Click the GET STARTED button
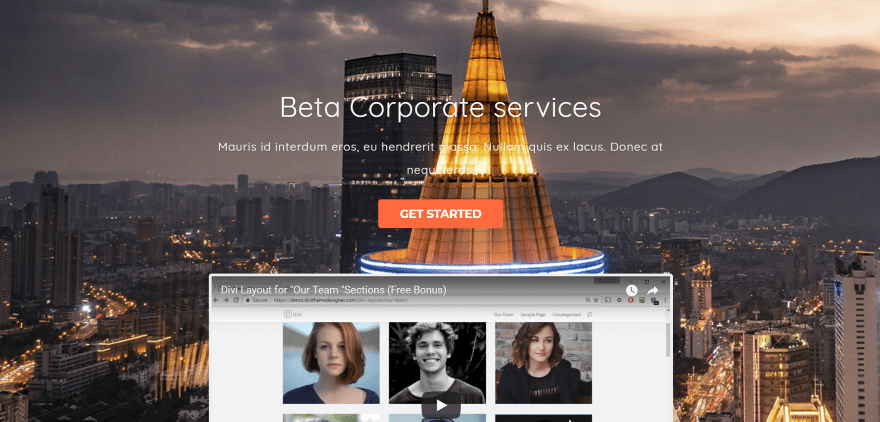 440,214
